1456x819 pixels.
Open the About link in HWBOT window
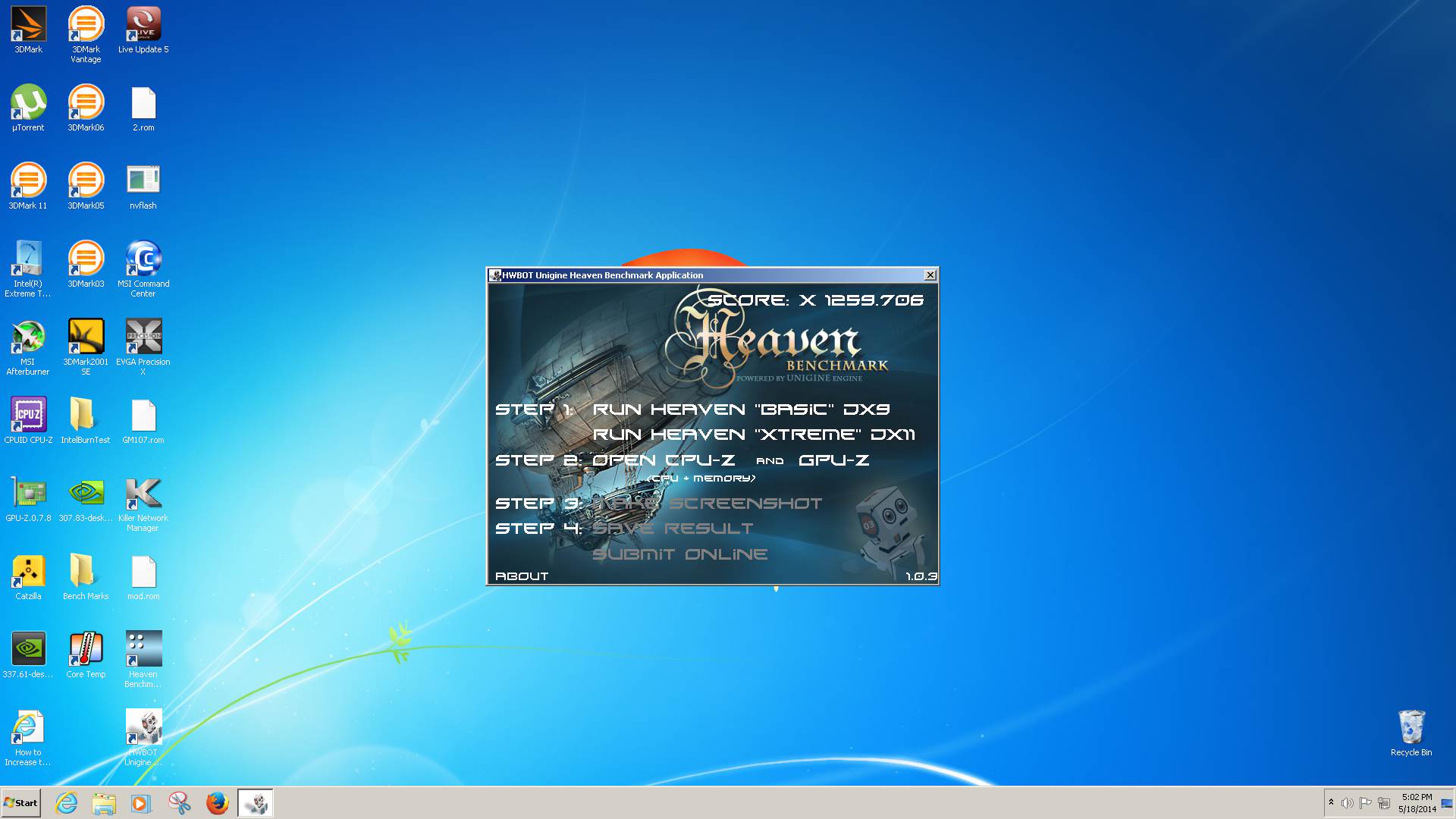point(522,576)
